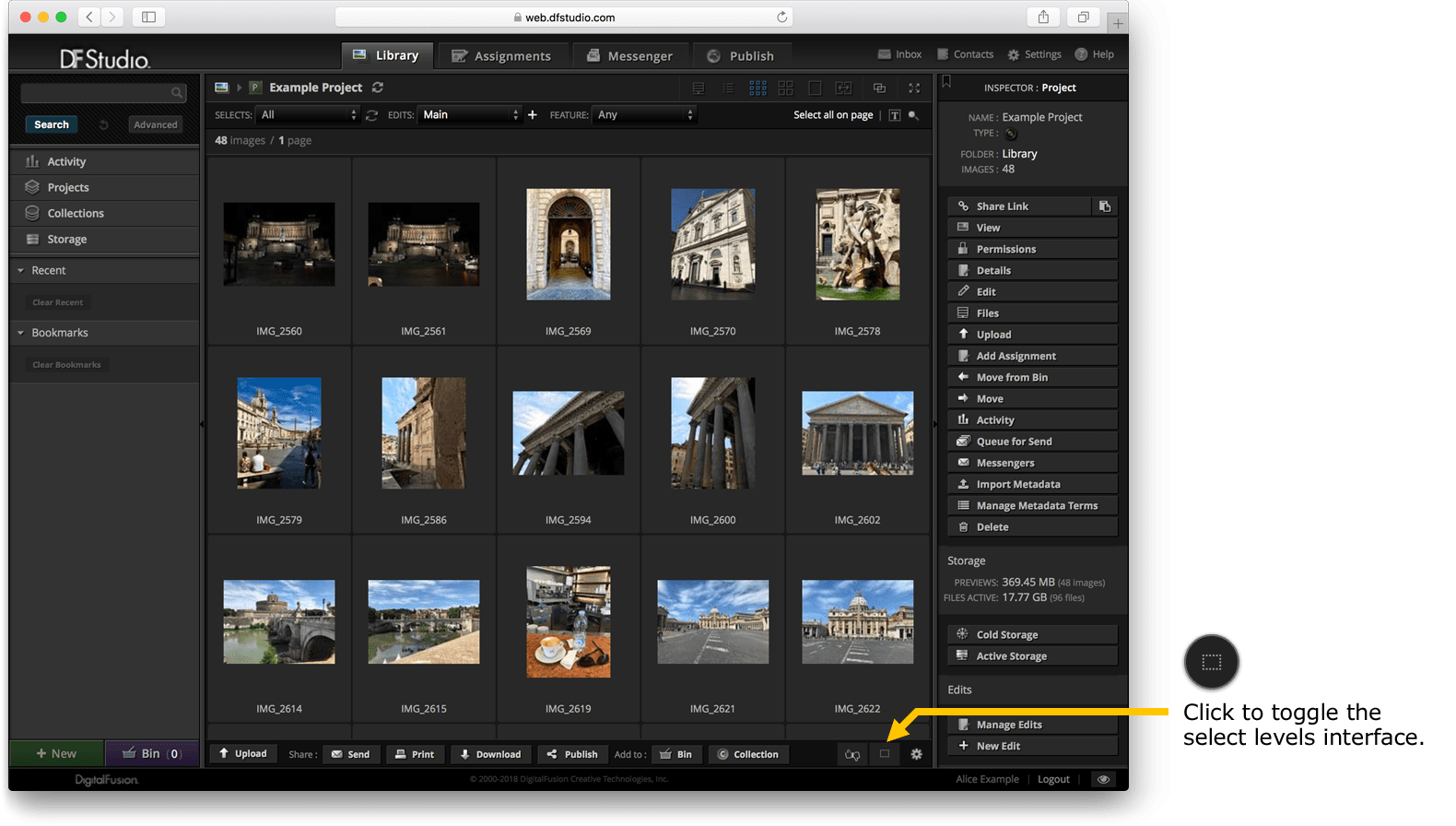Viewport: 1456px width, 826px height.
Task: Click the binoculars icon in bottom toolbar
Action: tap(852, 755)
